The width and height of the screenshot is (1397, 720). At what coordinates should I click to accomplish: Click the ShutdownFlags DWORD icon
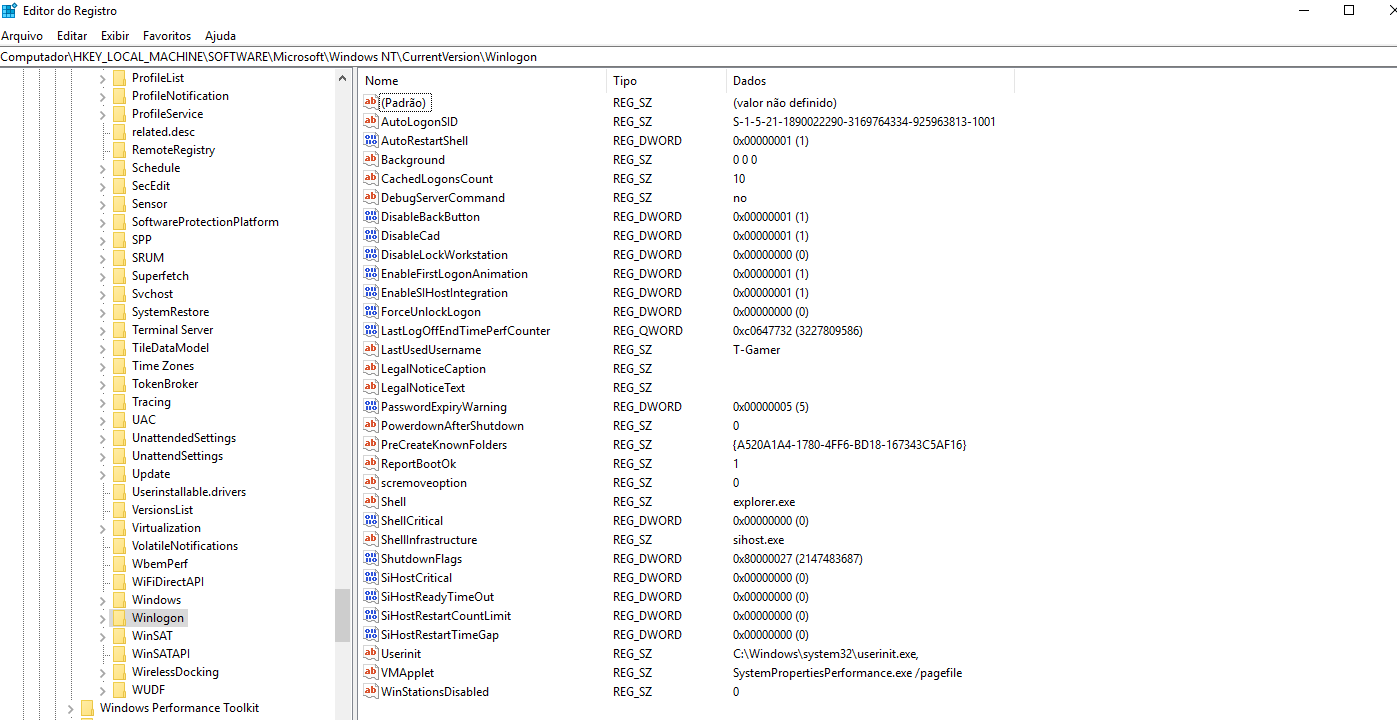point(371,558)
